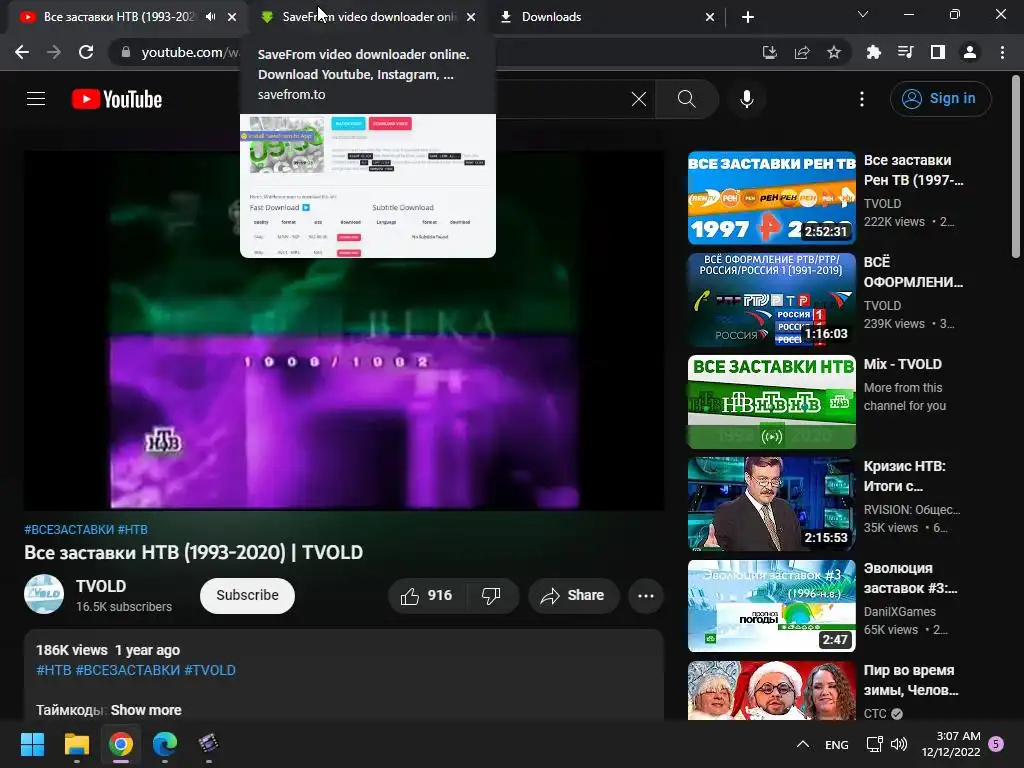
Task: Open SaveFrom tab preview card
Action: 368,148
